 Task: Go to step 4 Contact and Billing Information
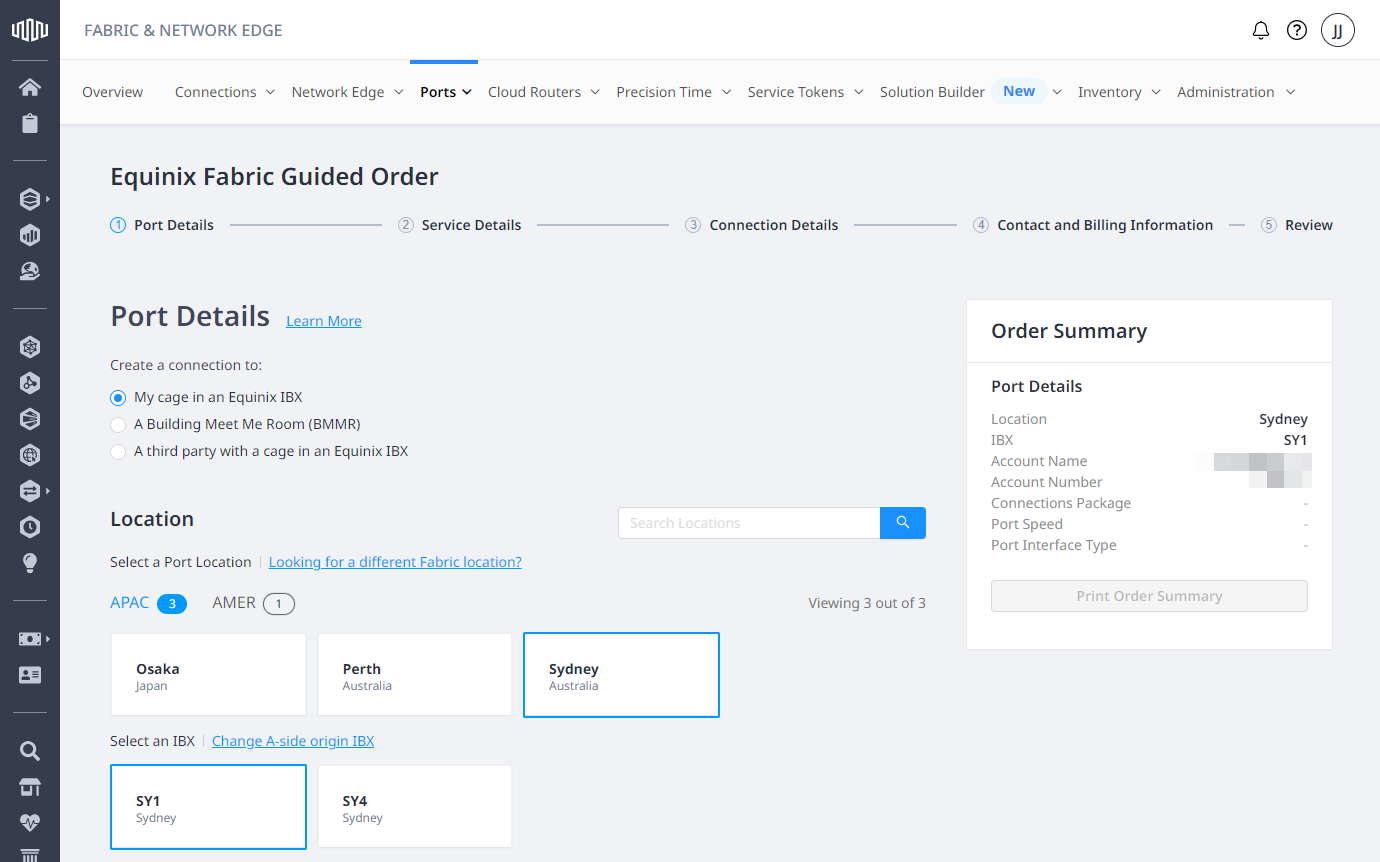[x=1093, y=225]
